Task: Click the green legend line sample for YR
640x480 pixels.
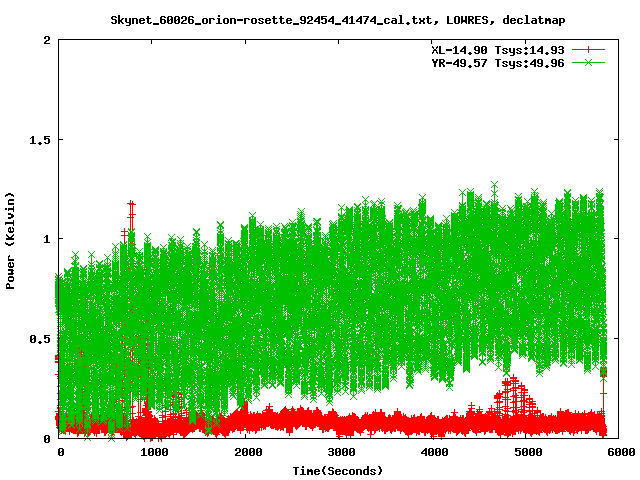Action: (588, 62)
